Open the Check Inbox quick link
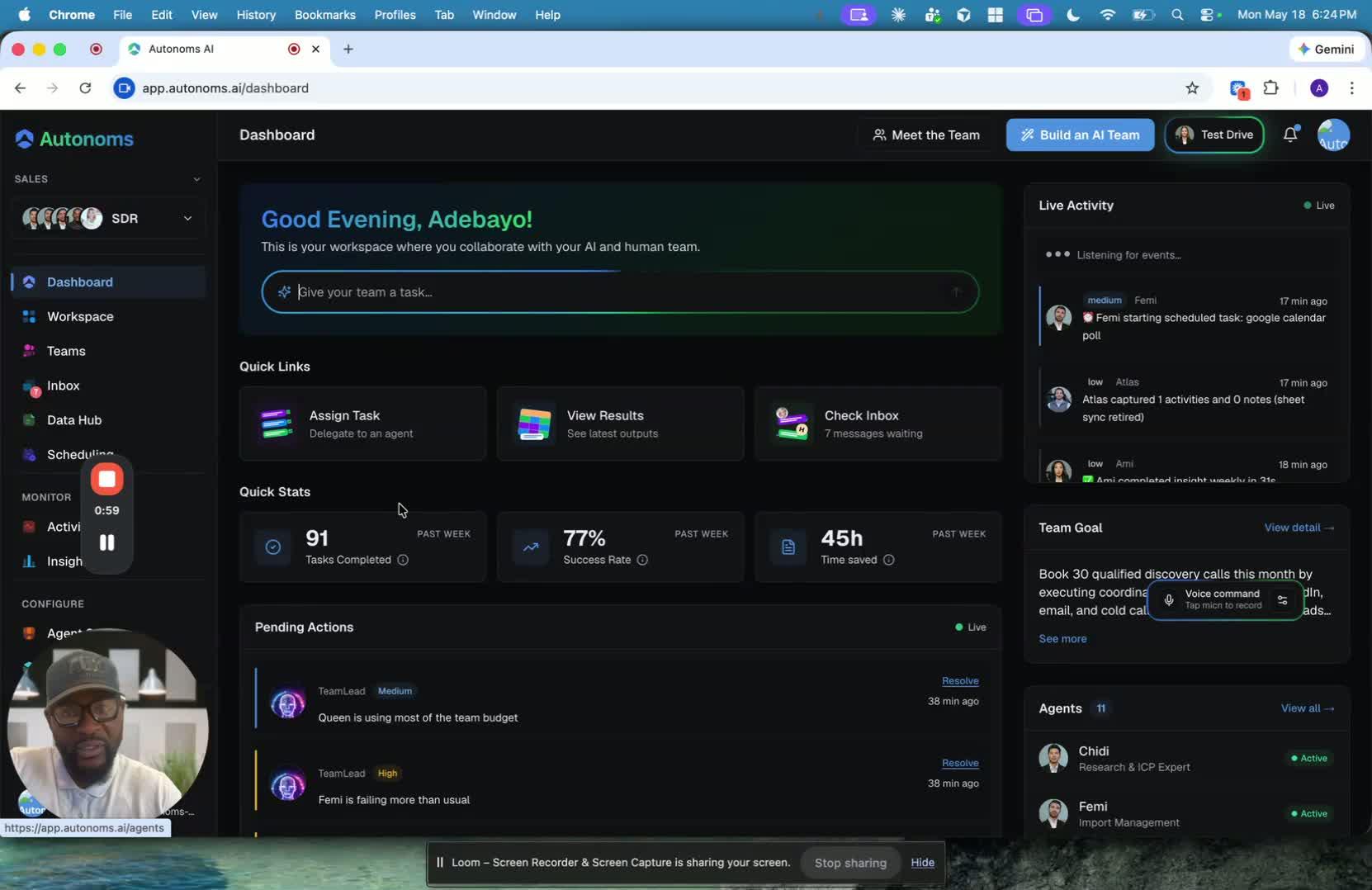This screenshot has height=890, width=1372. pos(878,424)
